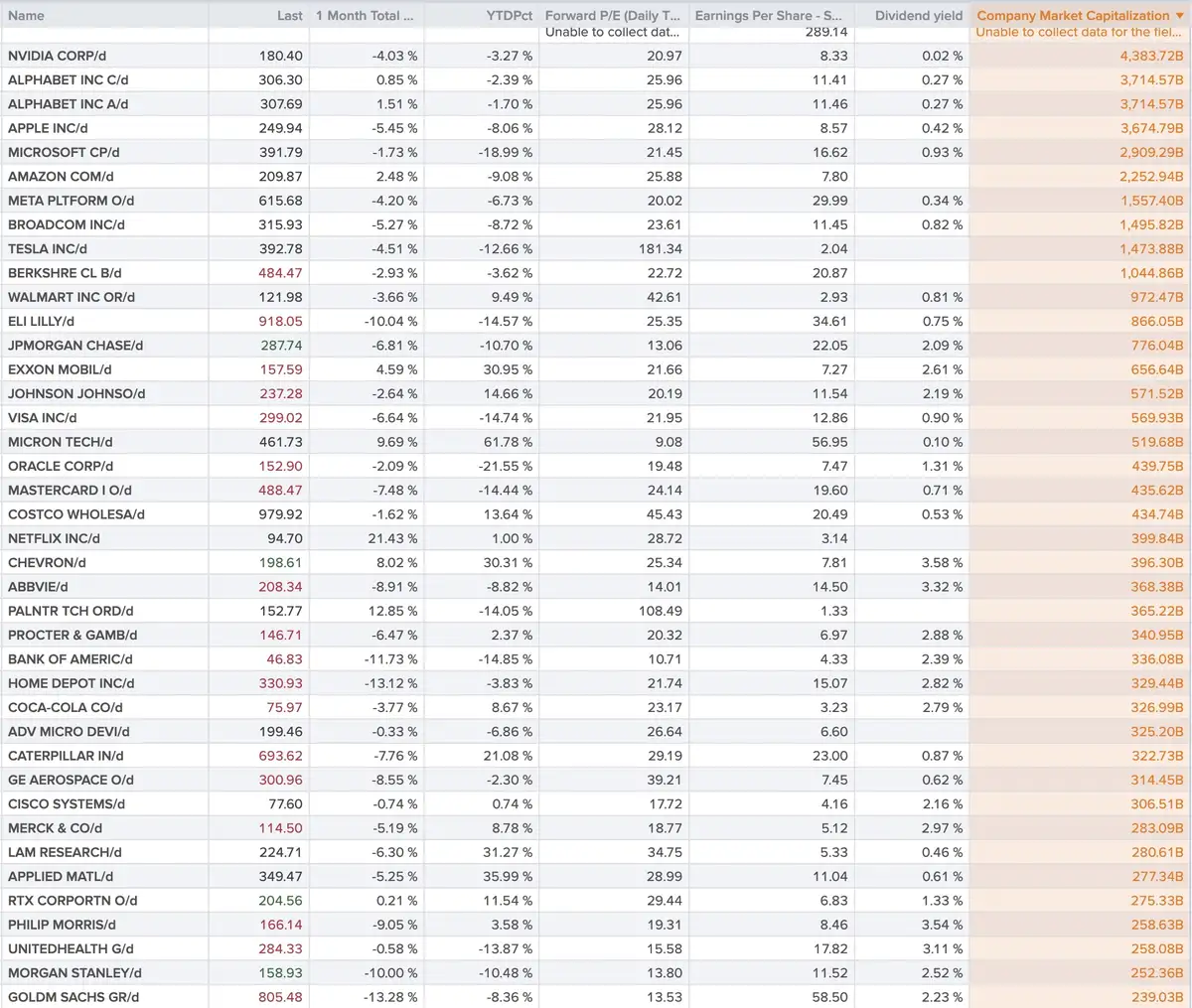Click Exxon Mobil YTDPct 30.95 %
The image size is (1192, 1008).
[x=509, y=369]
